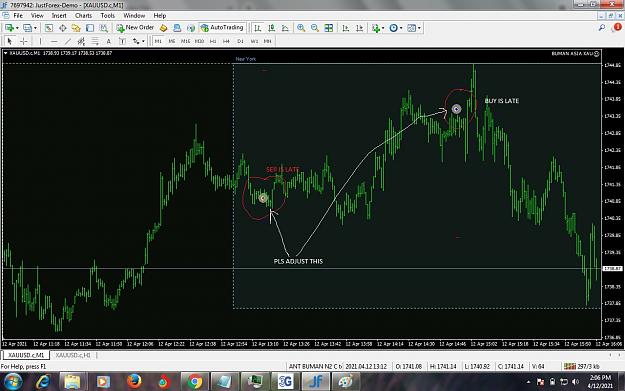
Task: Switch to M1 timeframe
Action: click(x=158, y=41)
